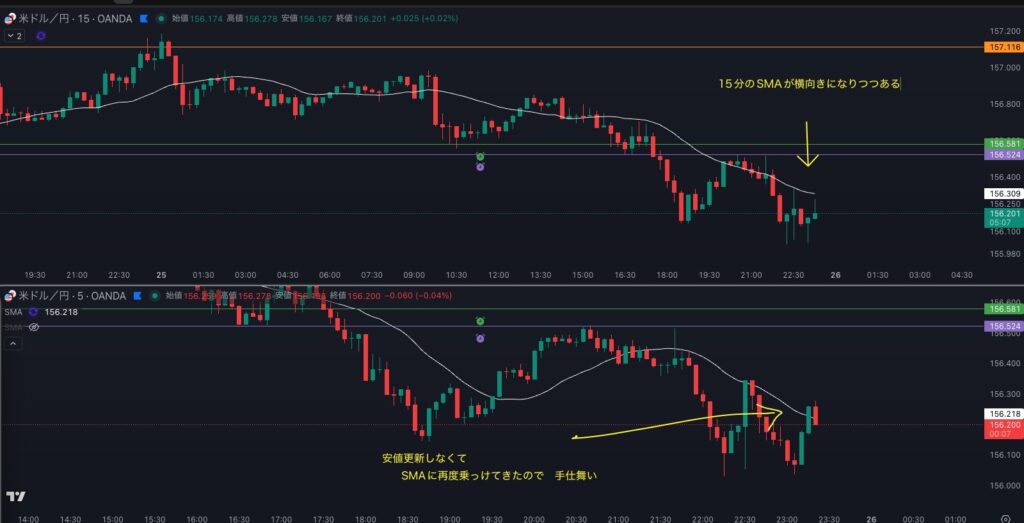Click the green 156.581 price label in upper chart
Screen dimensions: 1024x523
[x=1002, y=144]
